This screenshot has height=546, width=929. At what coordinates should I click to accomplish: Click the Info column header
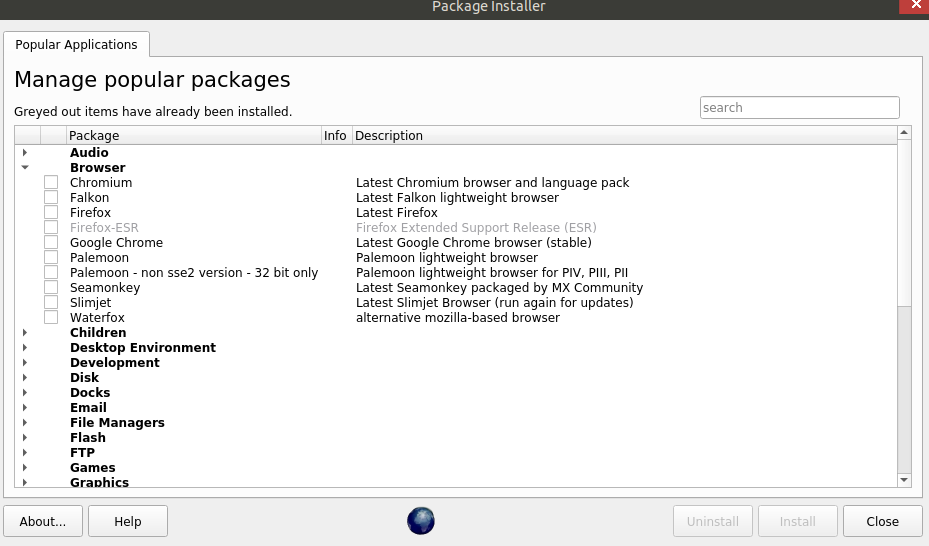[337, 136]
